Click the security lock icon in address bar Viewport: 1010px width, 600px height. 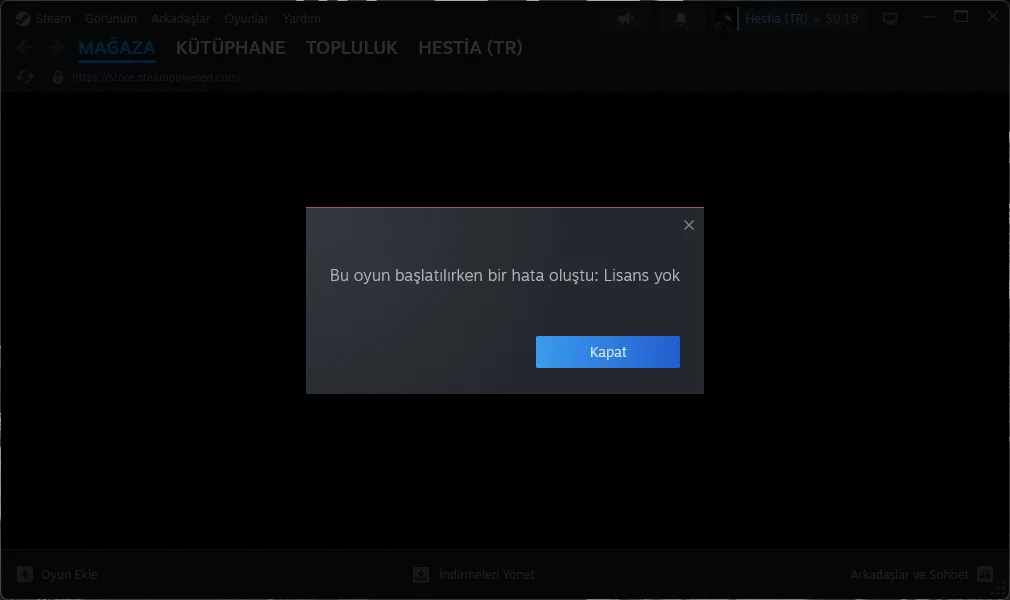click(57, 76)
